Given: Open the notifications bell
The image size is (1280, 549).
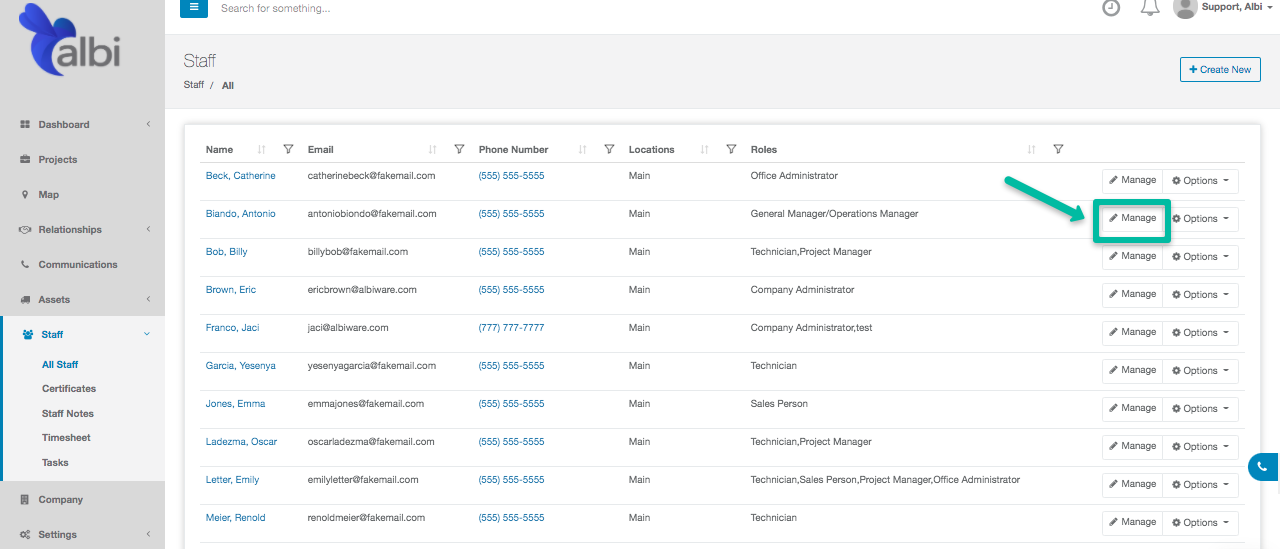Looking at the screenshot, I should tap(1150, 8).
